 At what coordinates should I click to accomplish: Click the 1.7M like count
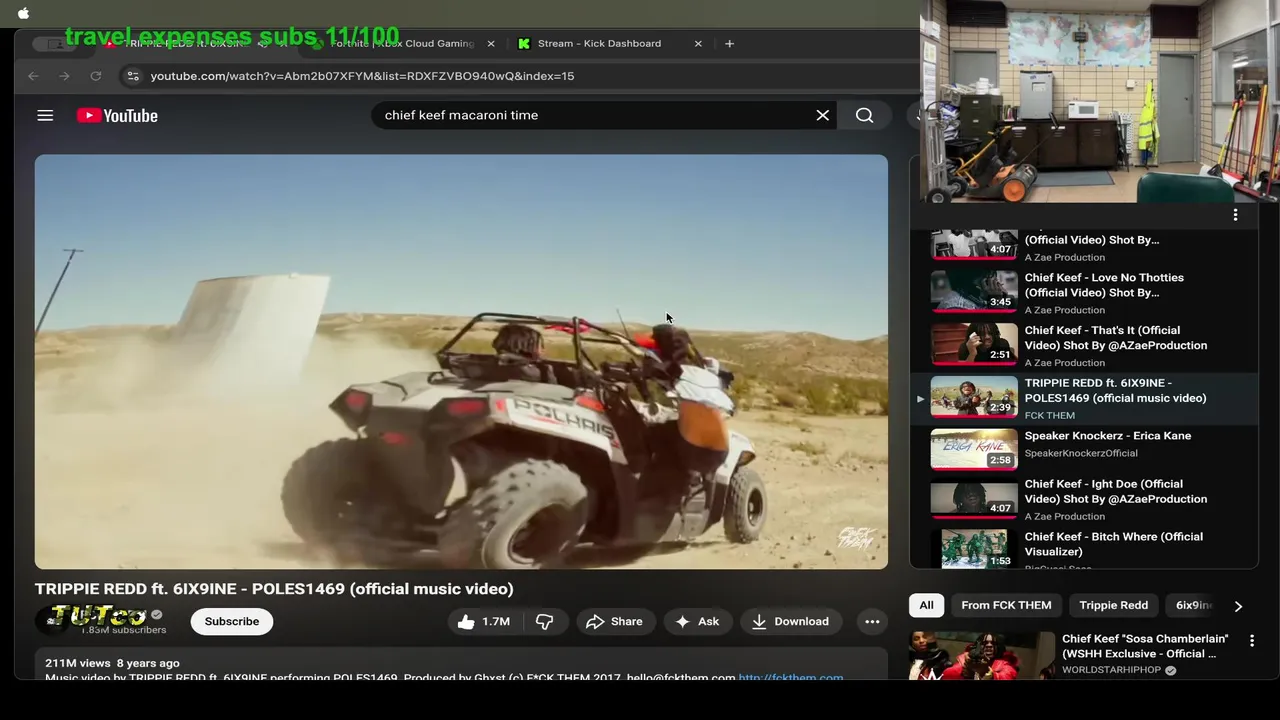[x=496, y=622]
